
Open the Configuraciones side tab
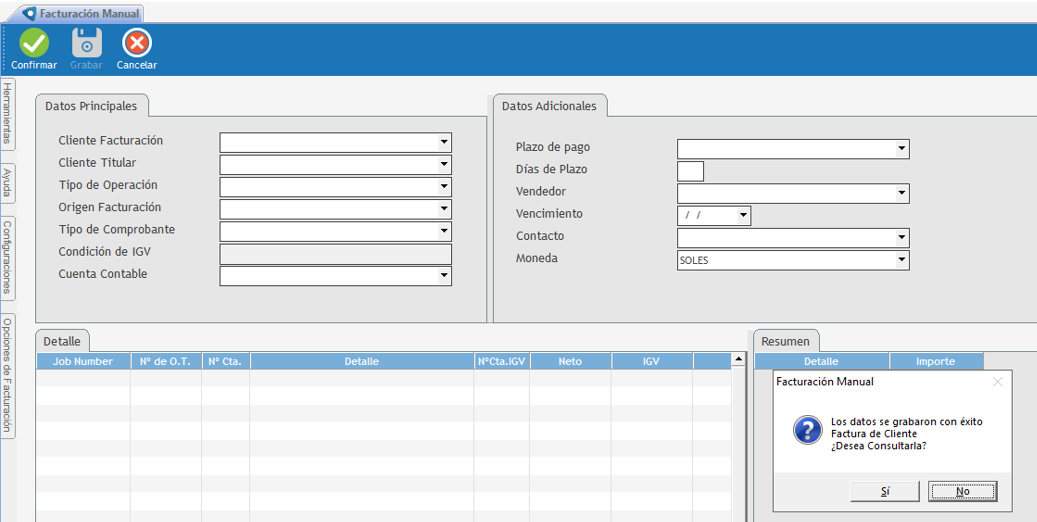pyautogui.click(x=7, y=258)
